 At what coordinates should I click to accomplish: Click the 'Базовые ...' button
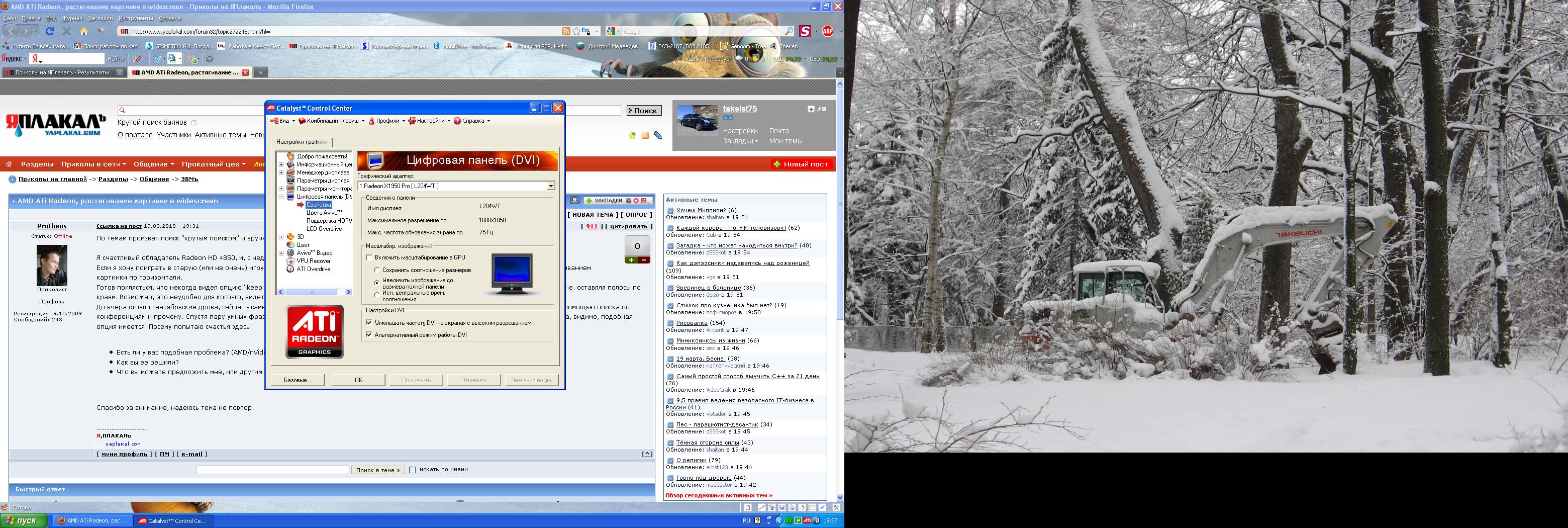pos(298,380)
